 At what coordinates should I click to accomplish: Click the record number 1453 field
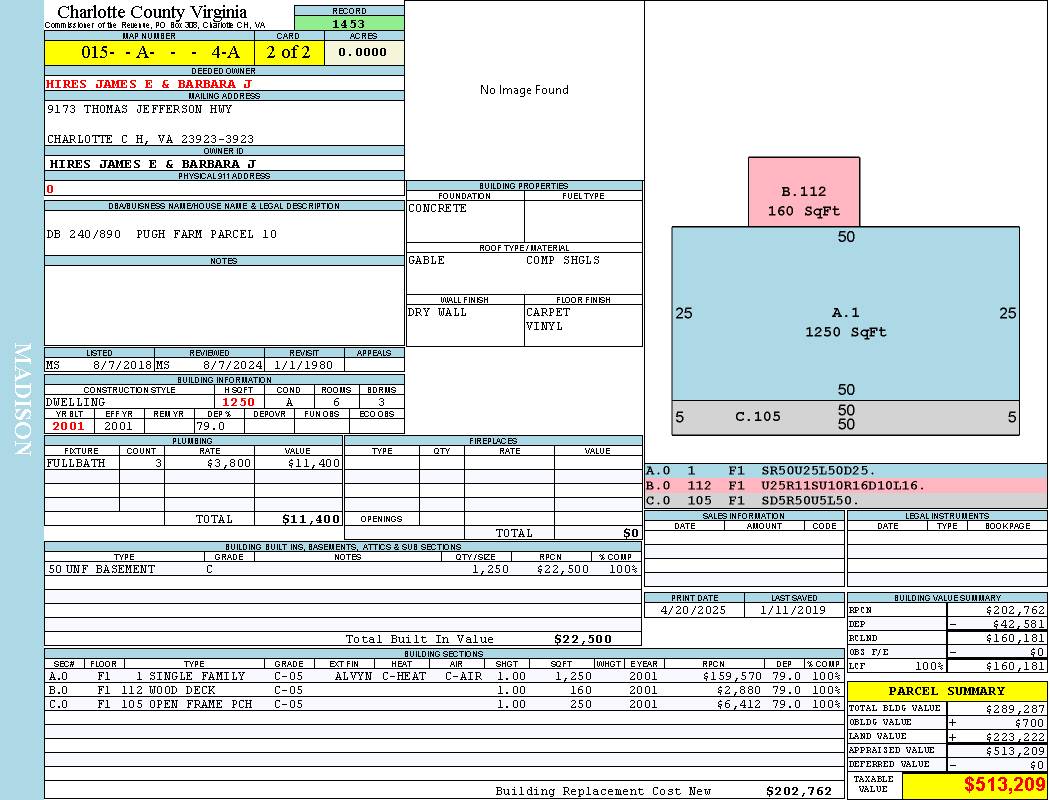(x=349, y=23)
